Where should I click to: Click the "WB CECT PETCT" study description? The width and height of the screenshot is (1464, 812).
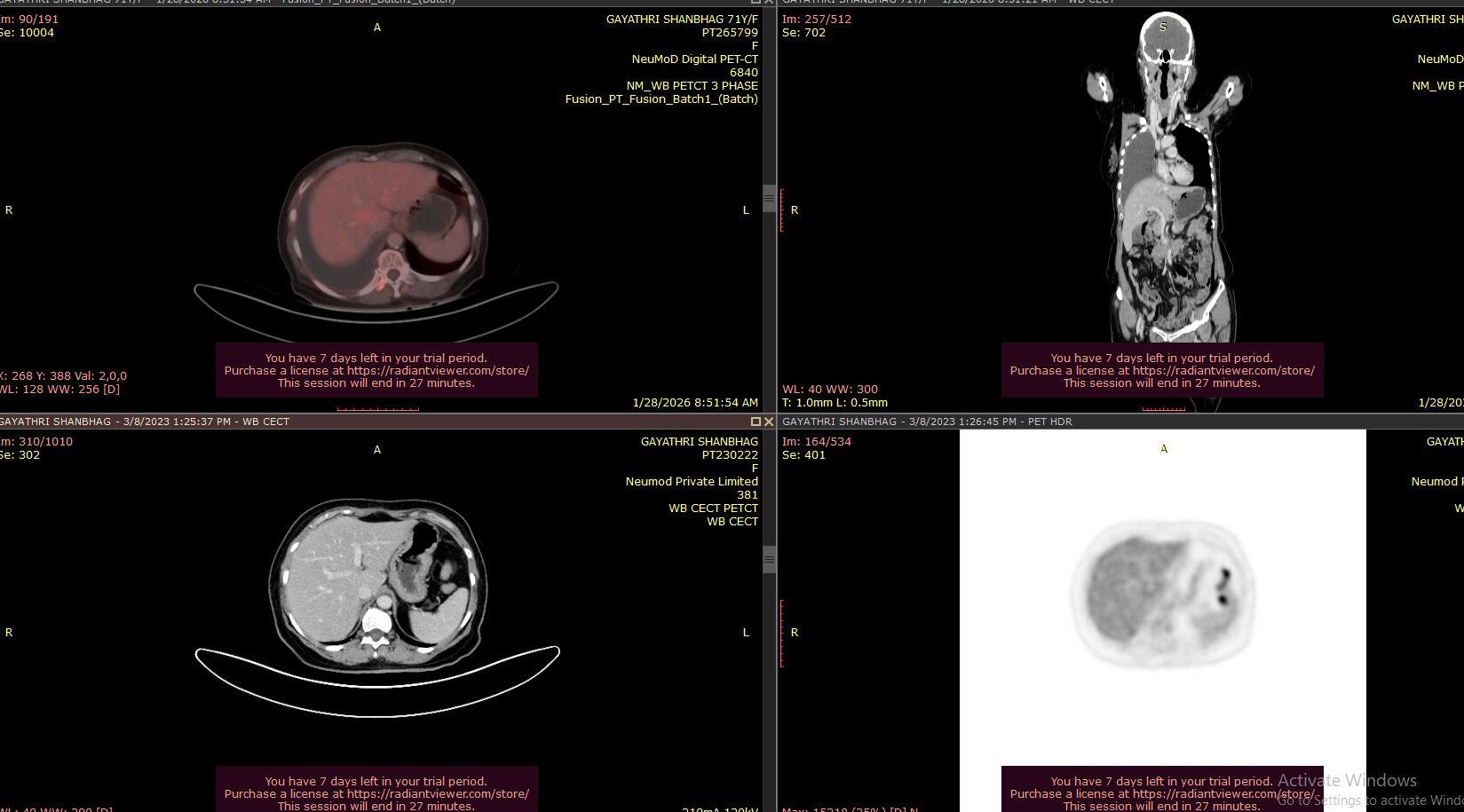714,508
